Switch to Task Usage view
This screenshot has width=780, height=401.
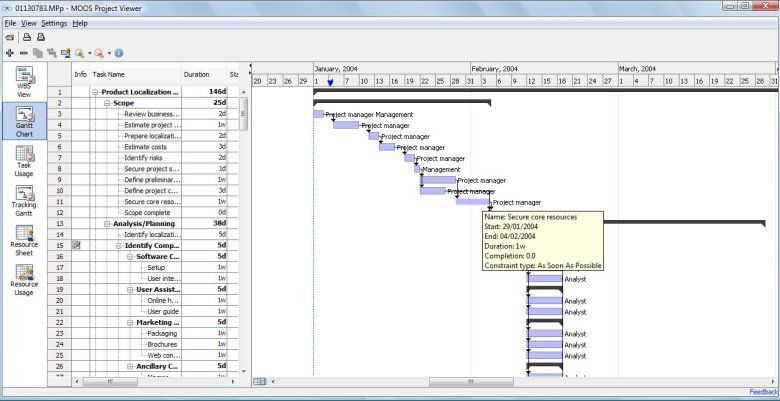tap(24, 160)
